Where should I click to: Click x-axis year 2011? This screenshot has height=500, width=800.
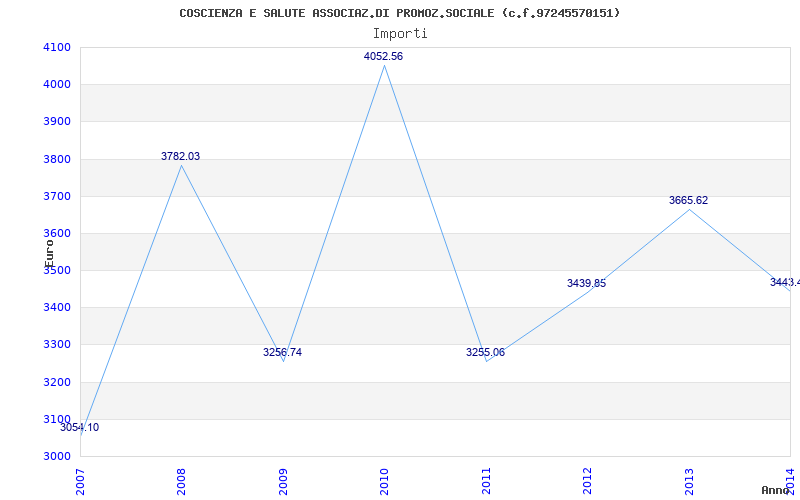[486, 481]
